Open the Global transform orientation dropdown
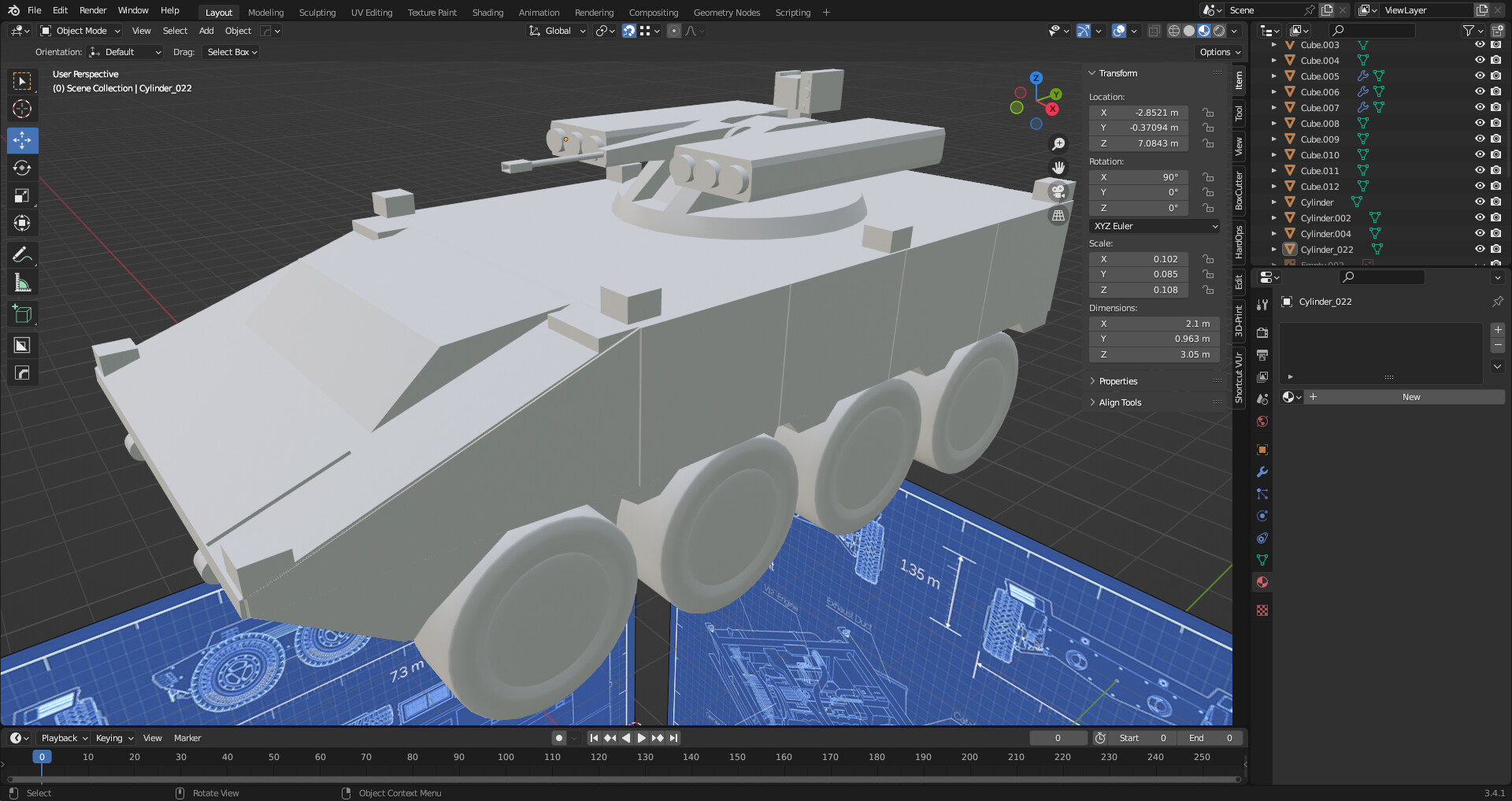1512x801 pixels. pos(557,31)
